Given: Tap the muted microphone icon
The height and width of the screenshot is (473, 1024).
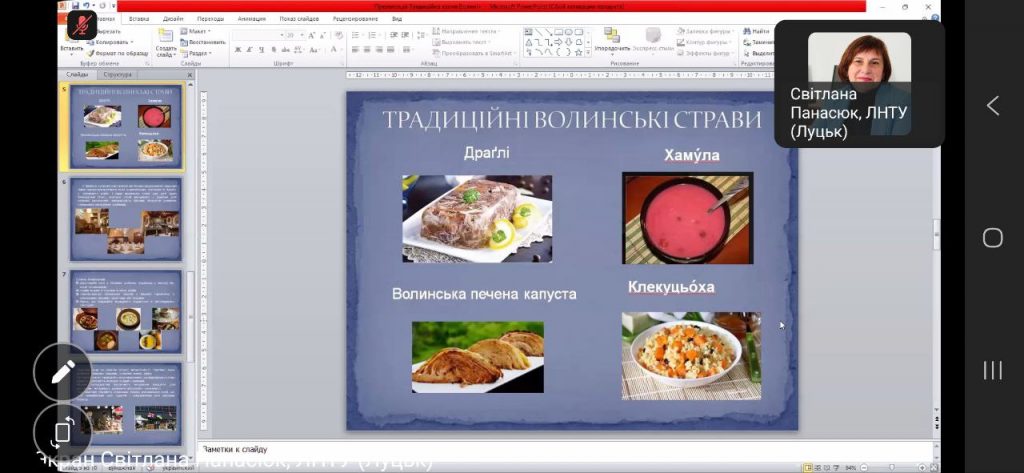Looking at the screenshot, I should (81, 25).
